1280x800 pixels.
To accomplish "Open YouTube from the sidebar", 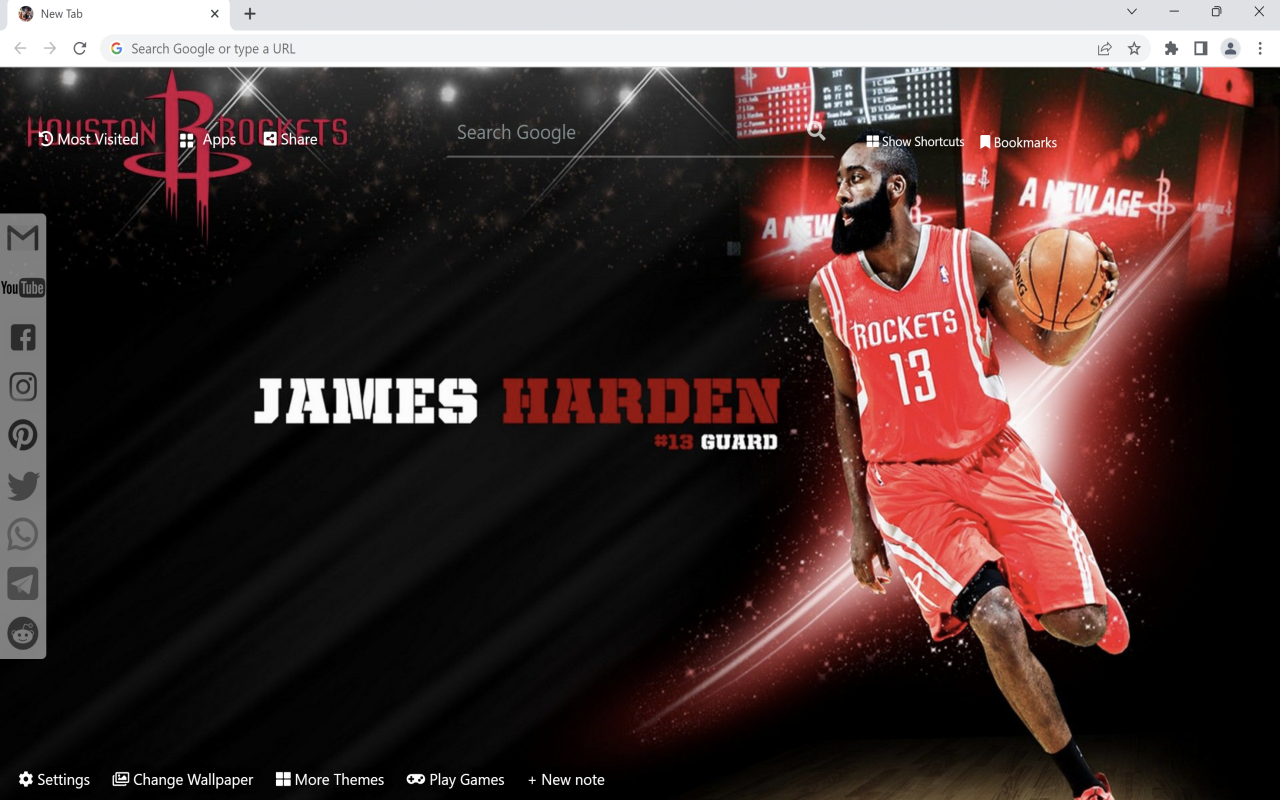I will [x=23, y=288].
